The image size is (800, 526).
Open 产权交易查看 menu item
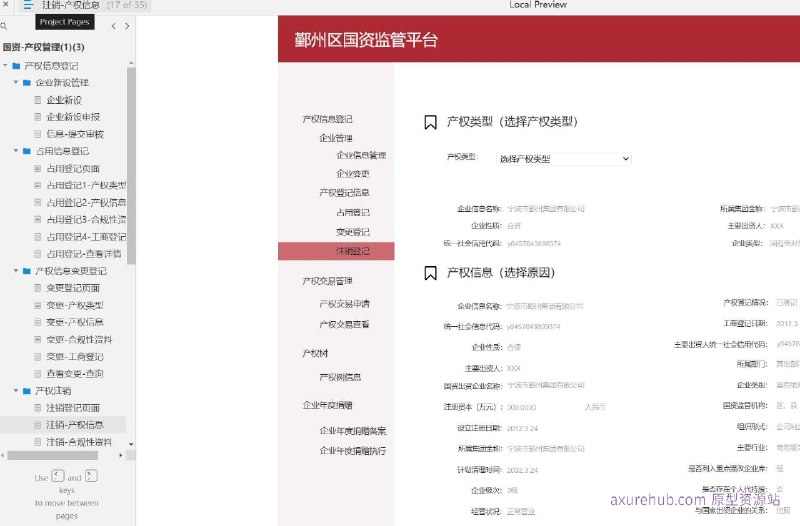(344, 324)
